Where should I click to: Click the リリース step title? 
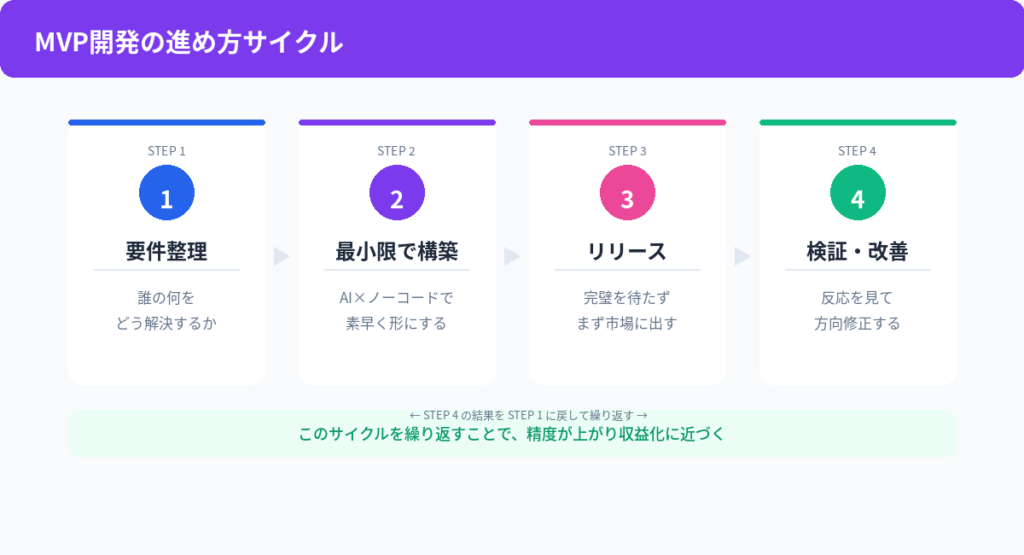[x=627, y=252]
